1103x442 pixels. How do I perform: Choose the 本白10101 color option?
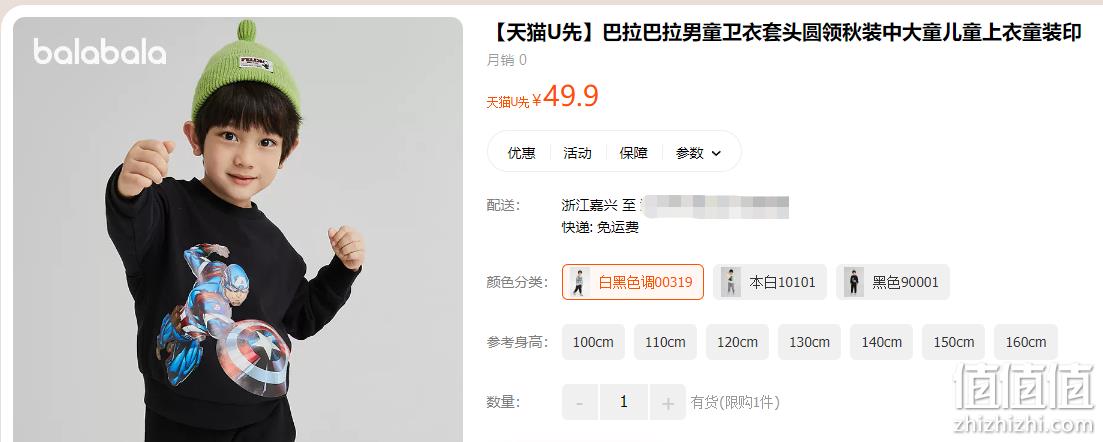click(x=770, y=282)
